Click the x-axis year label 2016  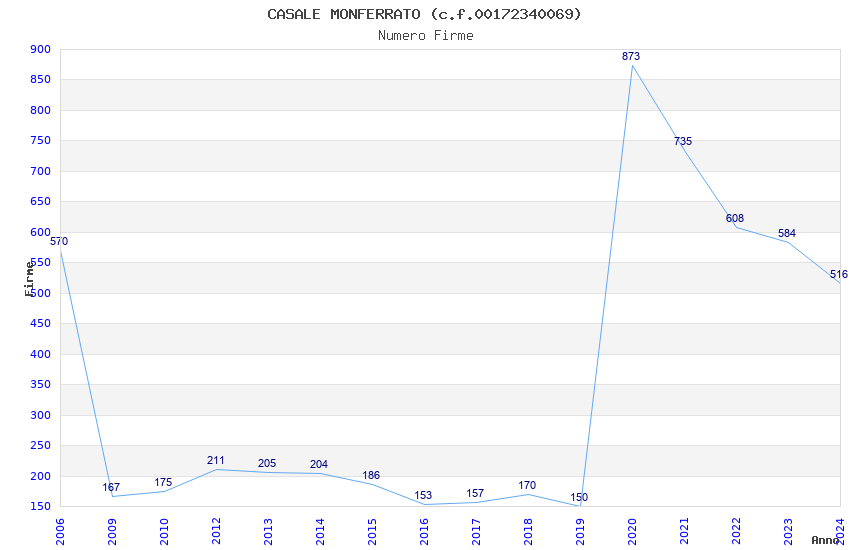pos(424,532)
